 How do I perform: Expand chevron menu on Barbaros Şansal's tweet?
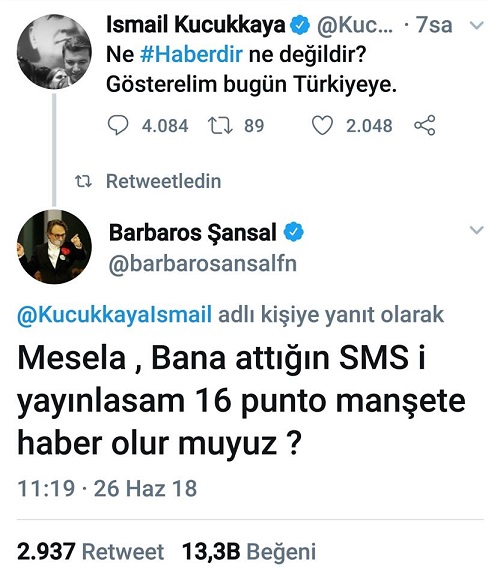click(x=476, y=230)
